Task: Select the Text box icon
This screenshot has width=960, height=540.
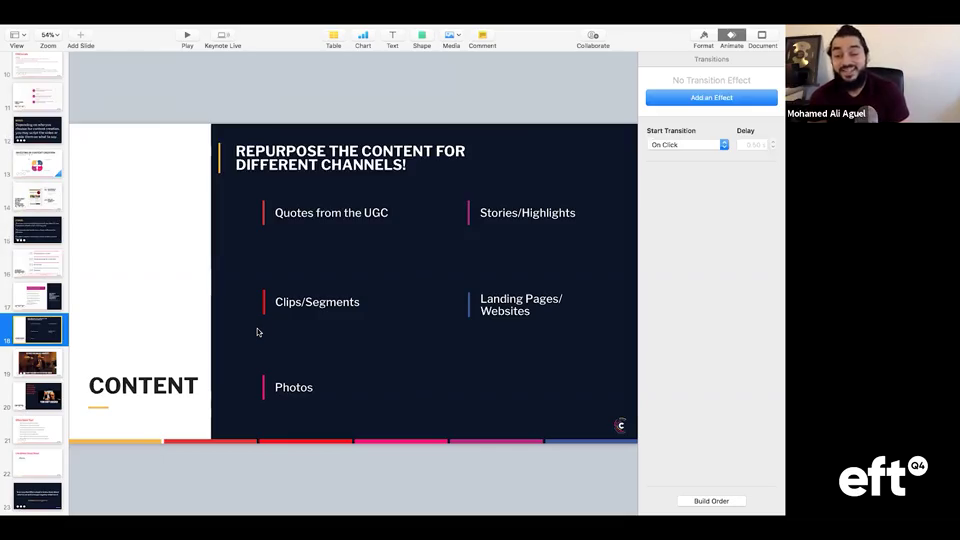Action: (x=392, y=35)
